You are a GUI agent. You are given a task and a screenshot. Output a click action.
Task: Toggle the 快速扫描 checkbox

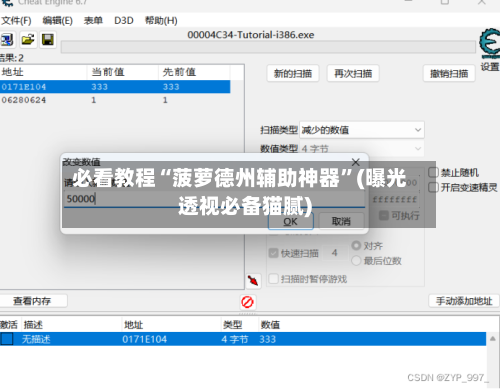click(273, 253)
